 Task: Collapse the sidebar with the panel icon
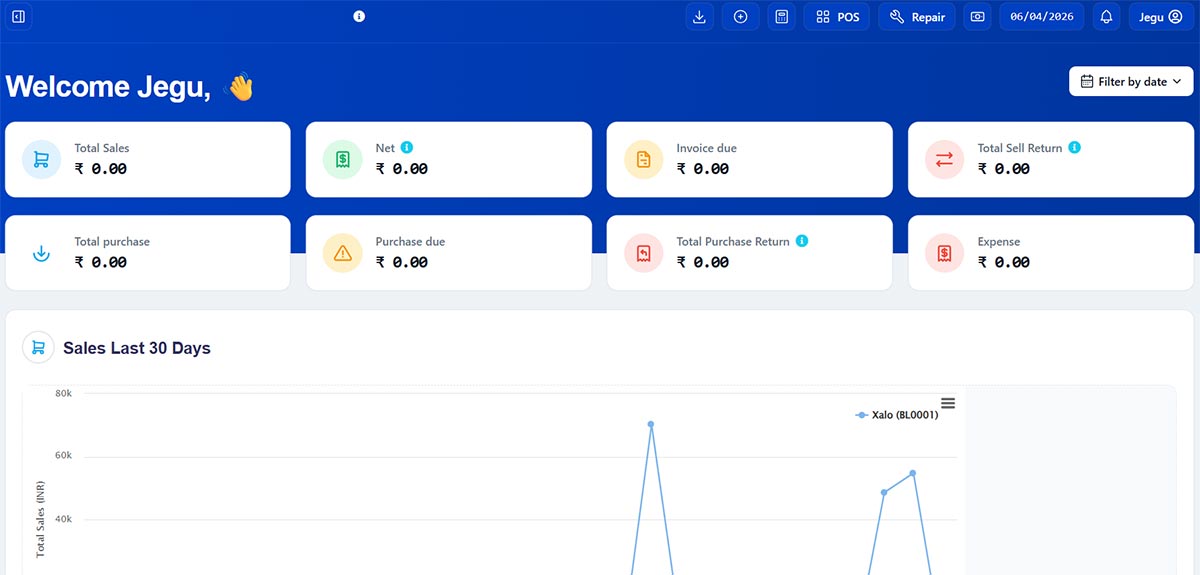pyautogui.click(x=18, y=17)
